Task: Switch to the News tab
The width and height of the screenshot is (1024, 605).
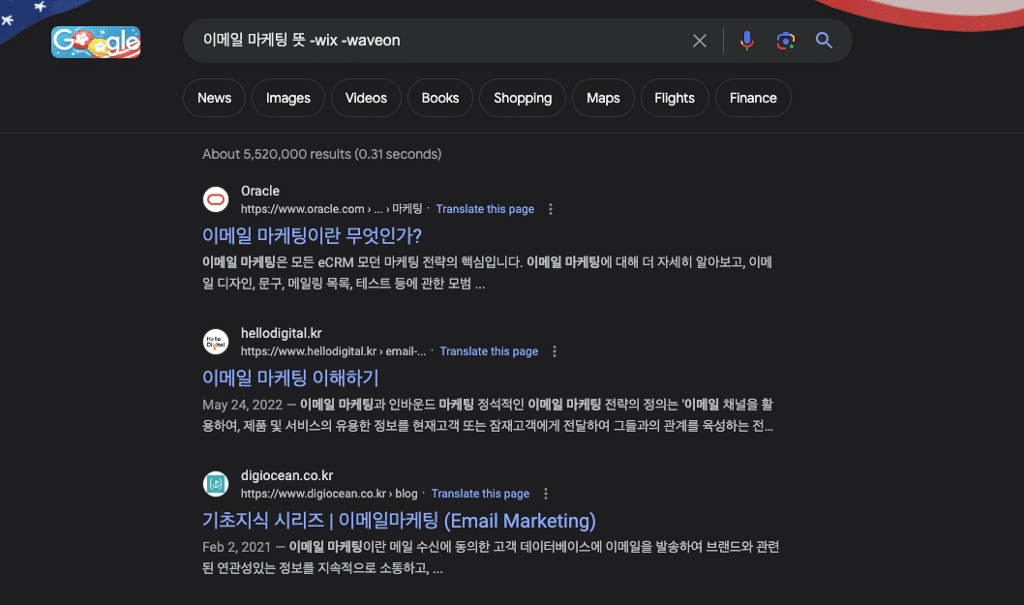Action: tap(214, 98)
